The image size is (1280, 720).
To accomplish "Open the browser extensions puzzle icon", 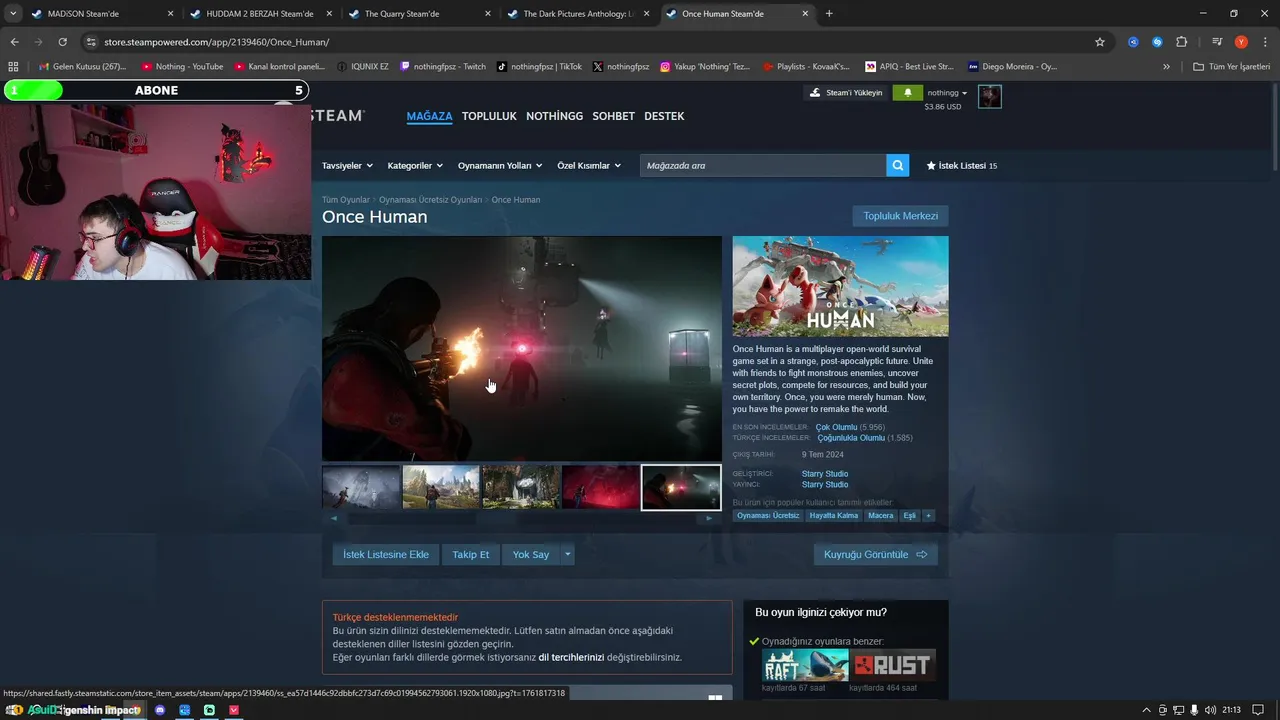I will [x=1181, y=42].
